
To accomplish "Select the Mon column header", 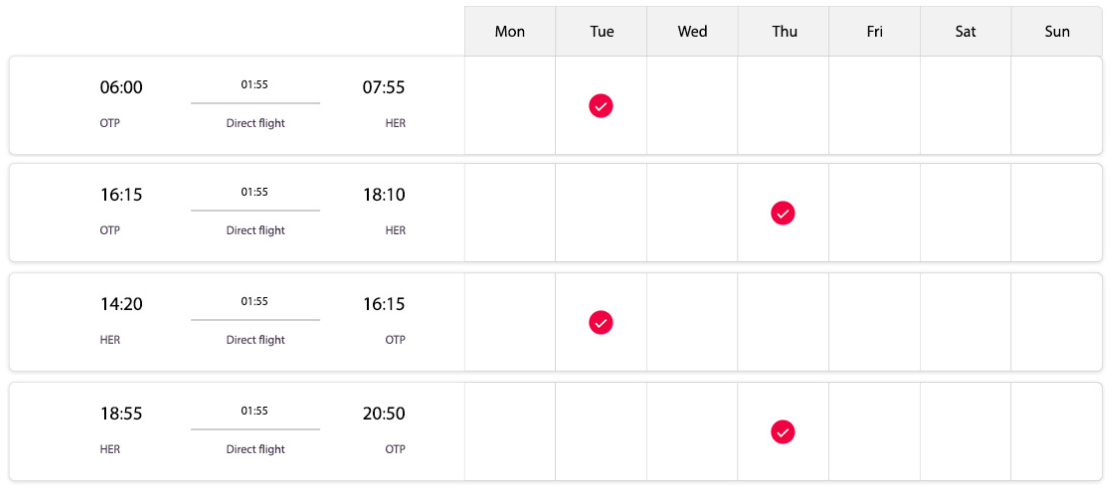I will point(510,31).
